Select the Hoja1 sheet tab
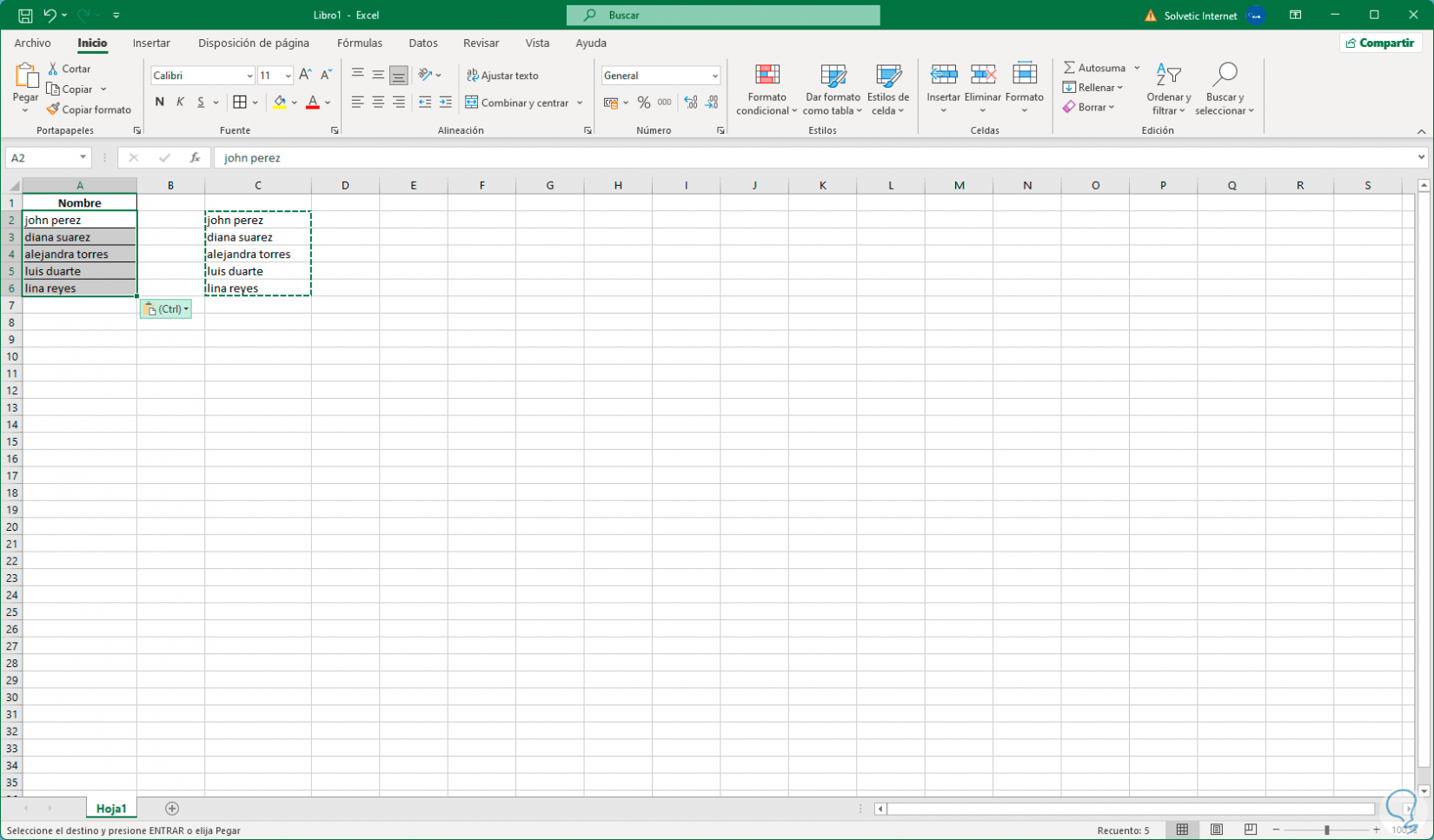 click(111, 809)
